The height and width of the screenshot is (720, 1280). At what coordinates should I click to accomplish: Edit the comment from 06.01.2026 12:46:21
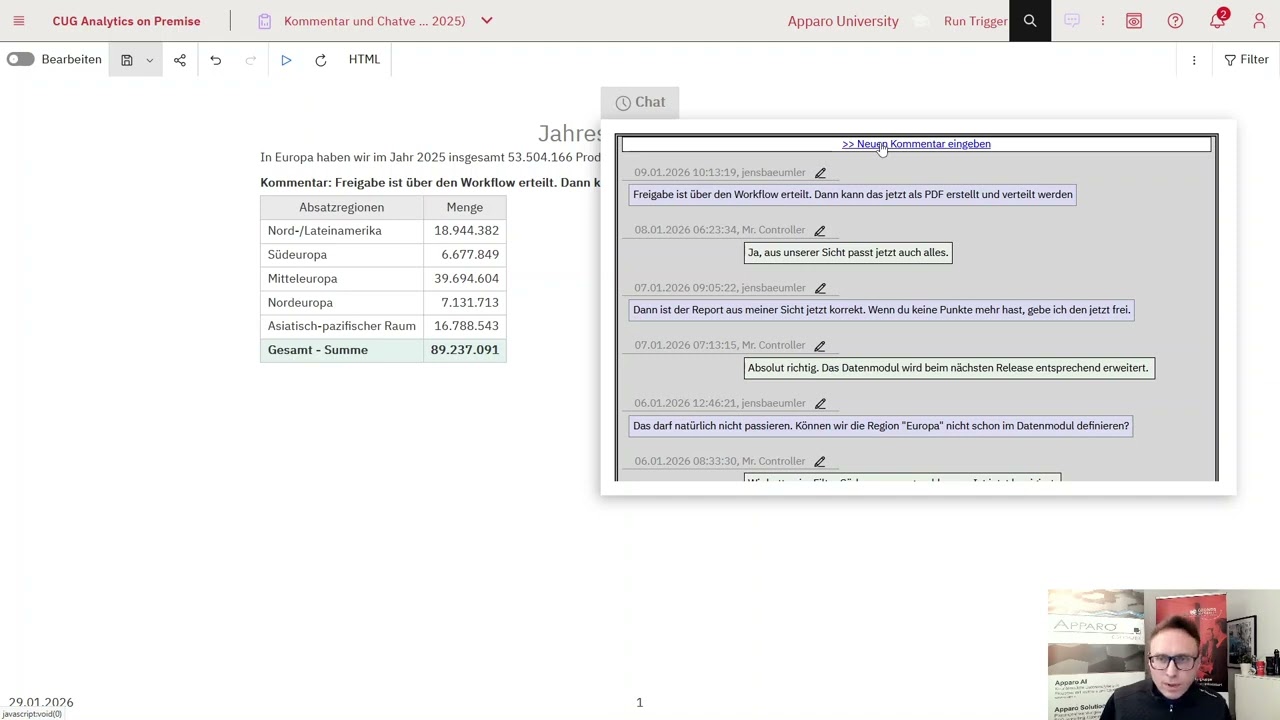(x=820, y=403)
